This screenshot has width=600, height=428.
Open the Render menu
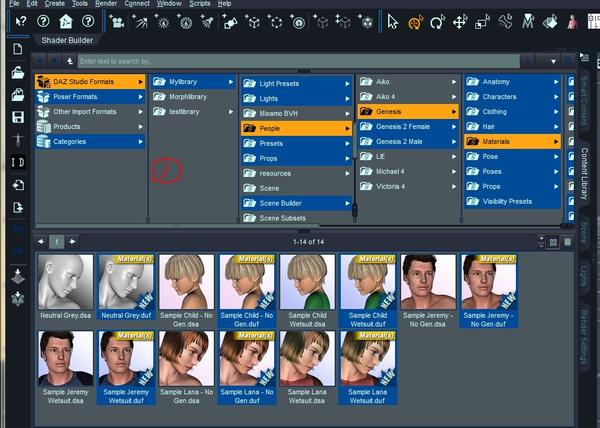pyautogui.click(x=106, y=3)
